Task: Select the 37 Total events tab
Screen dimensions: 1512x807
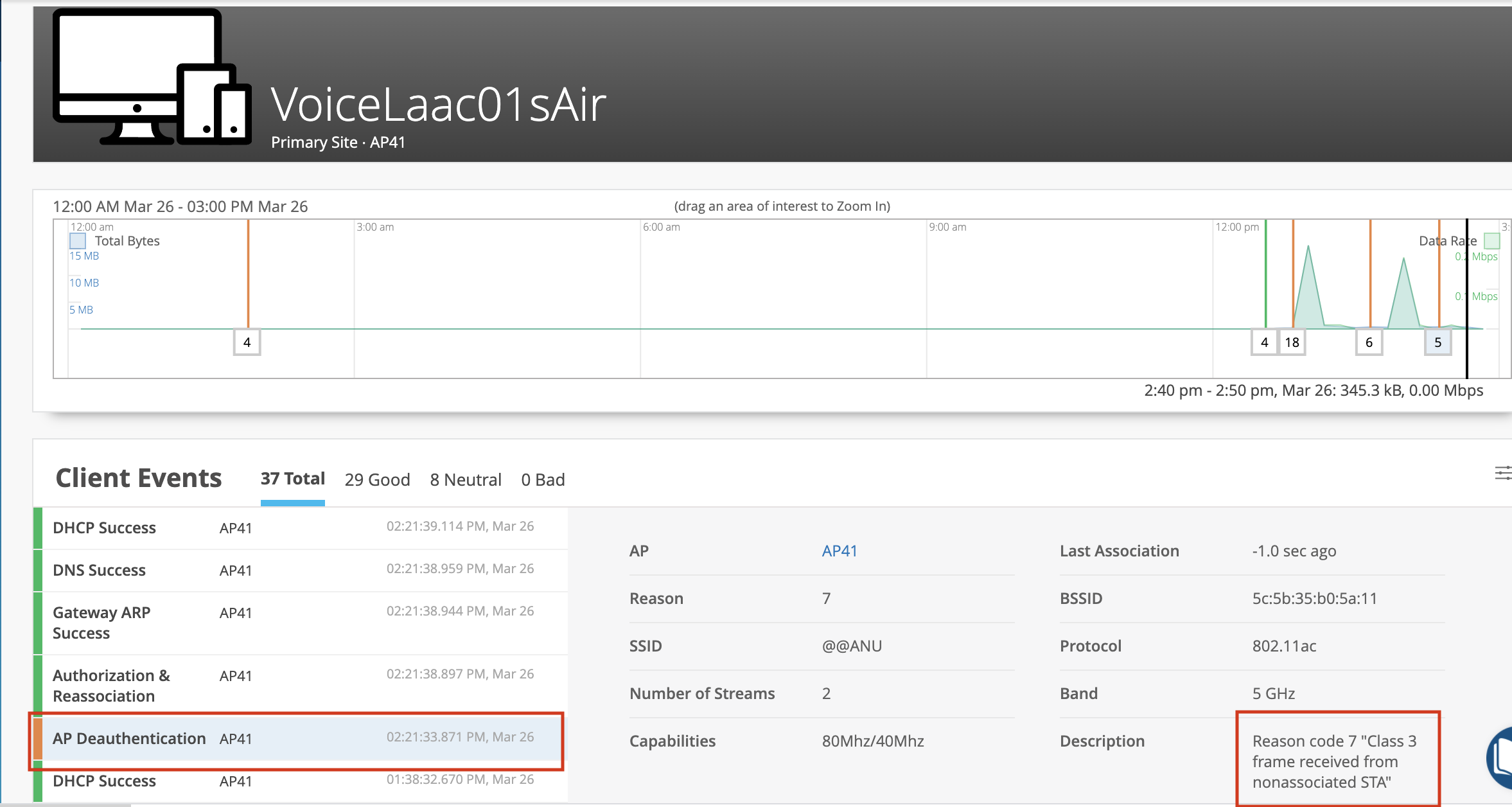Action: (x=292, y=479)
